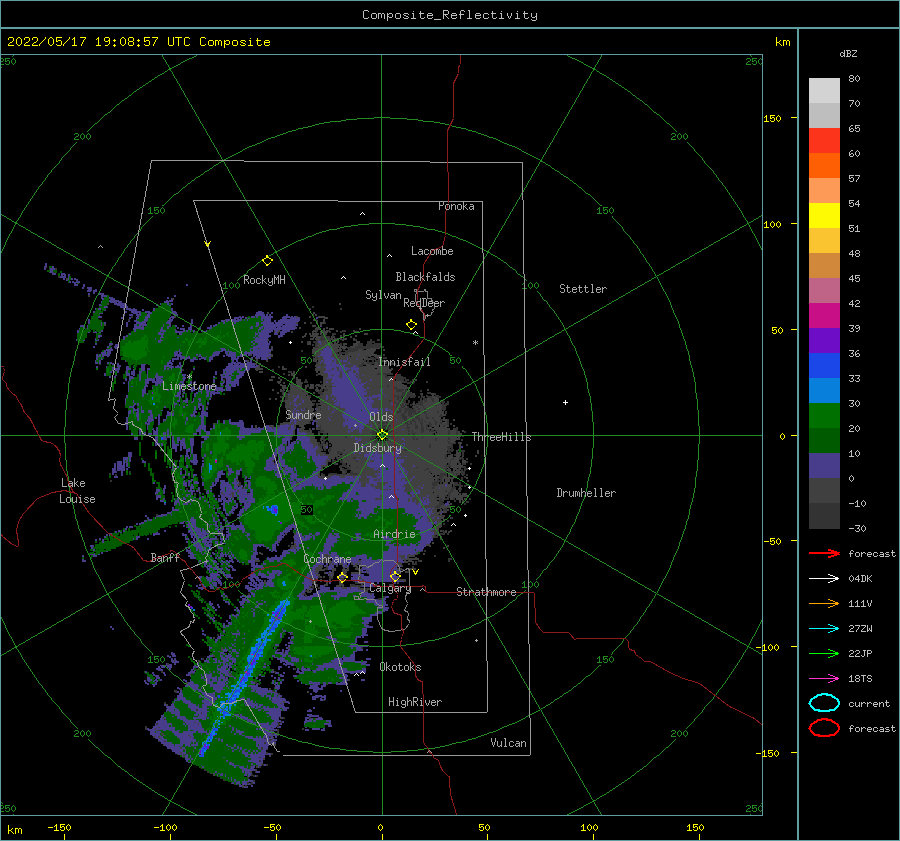Viewport: 900px width, 841px height.
Task: Click the green 22JP arrow icon
Action: [824, 653]
